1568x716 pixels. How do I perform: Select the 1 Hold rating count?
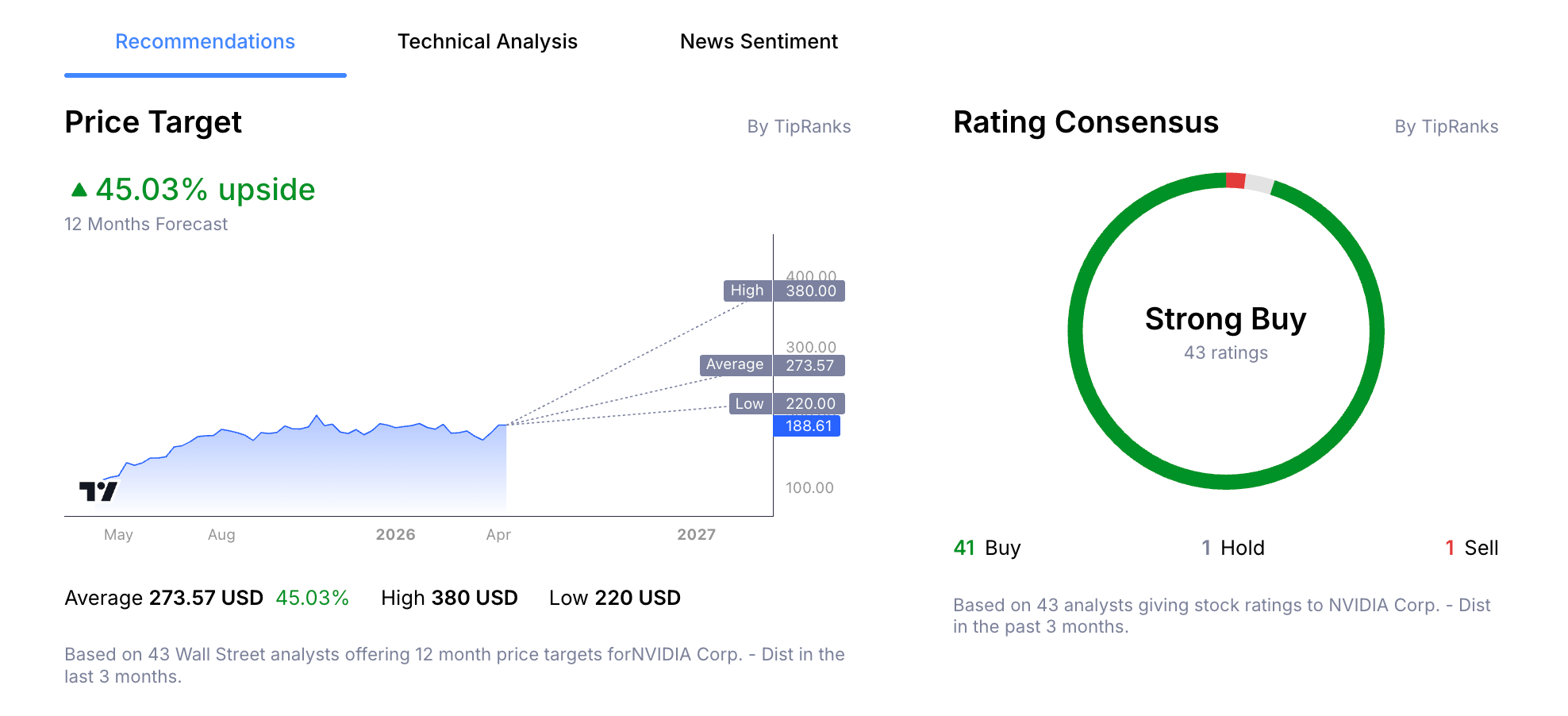pos(1233,548)
